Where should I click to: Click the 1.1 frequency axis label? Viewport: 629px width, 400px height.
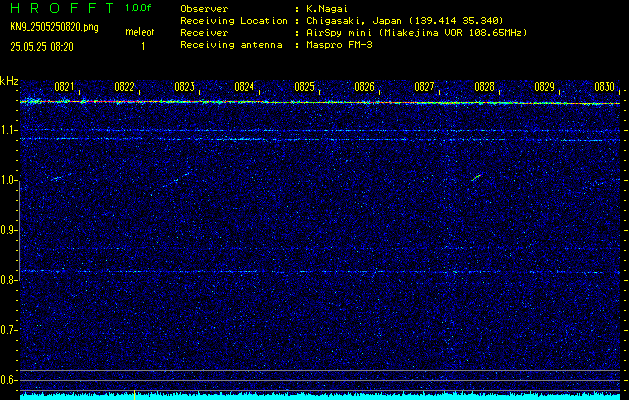(8, 130)
